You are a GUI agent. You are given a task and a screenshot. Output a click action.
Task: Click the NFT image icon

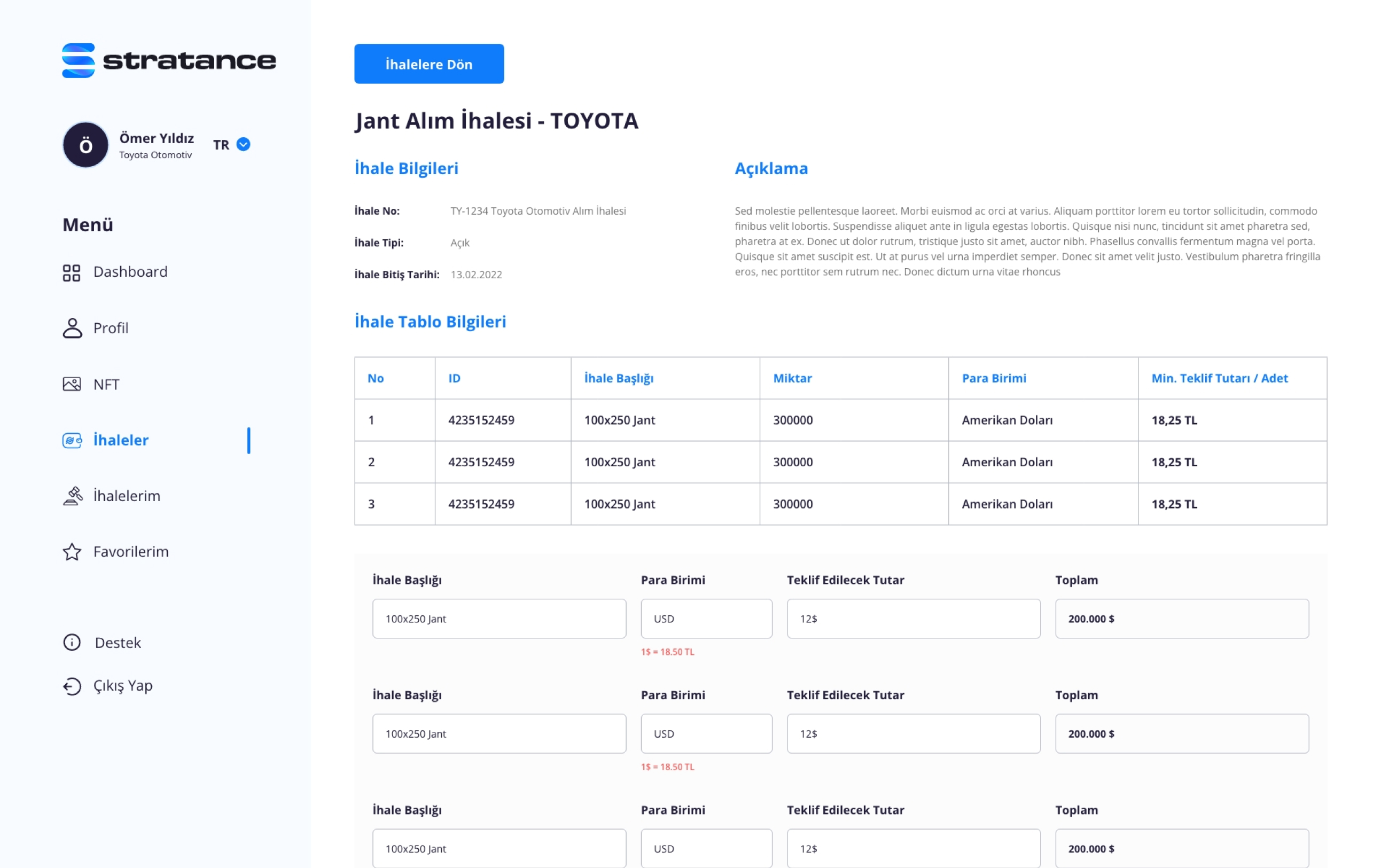(x=72, y=384)
